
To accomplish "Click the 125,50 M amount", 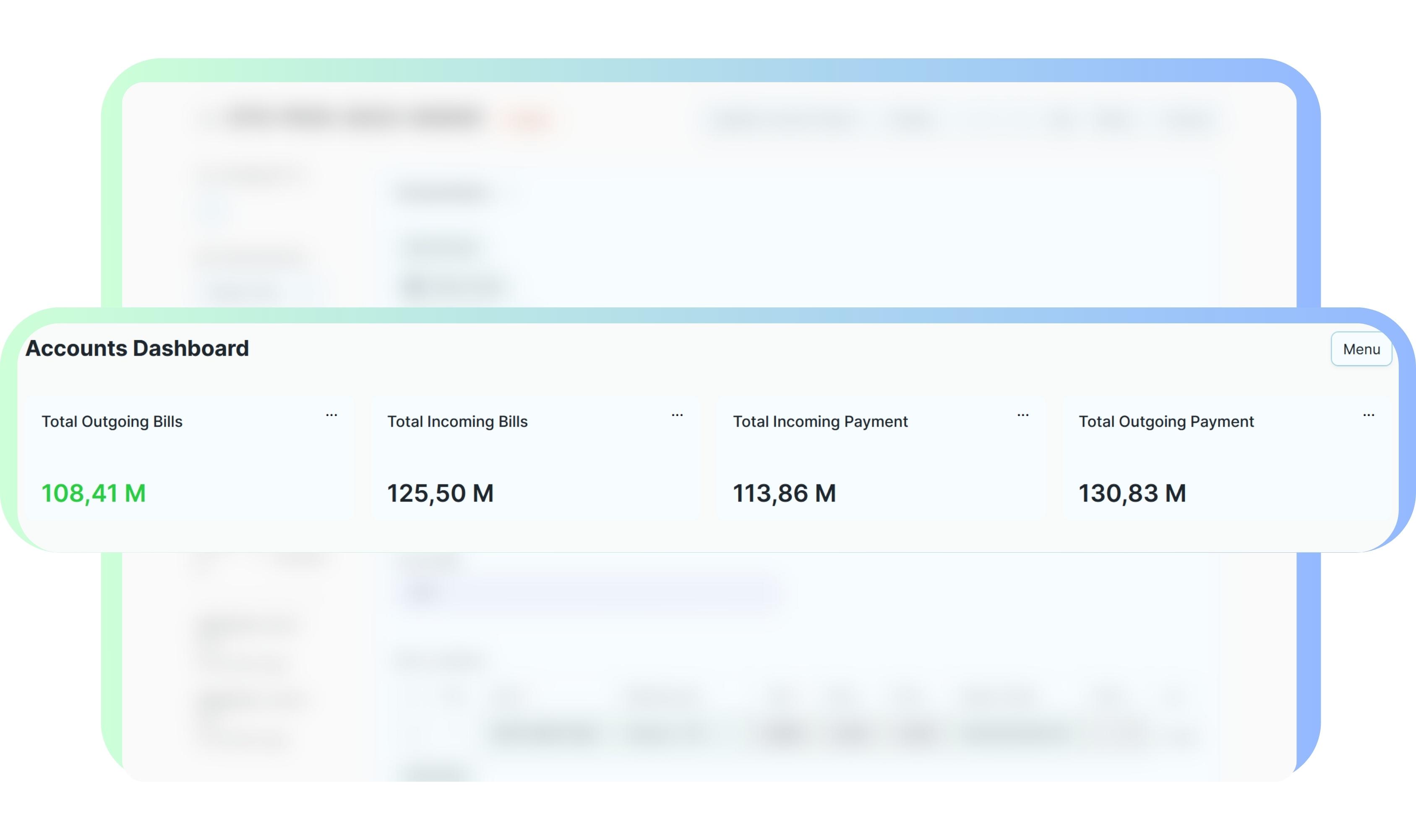I will (x=440, y=493).
